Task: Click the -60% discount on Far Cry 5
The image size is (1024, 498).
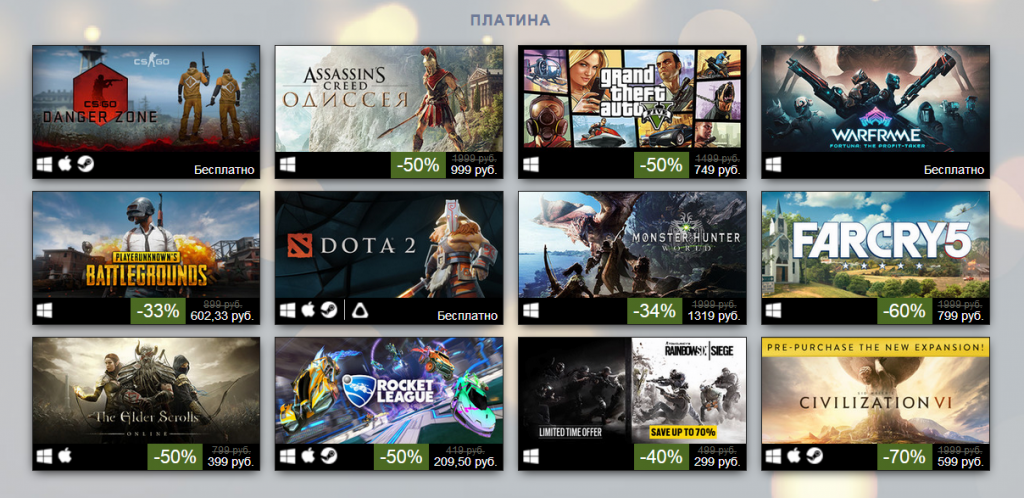Action: 904,311
